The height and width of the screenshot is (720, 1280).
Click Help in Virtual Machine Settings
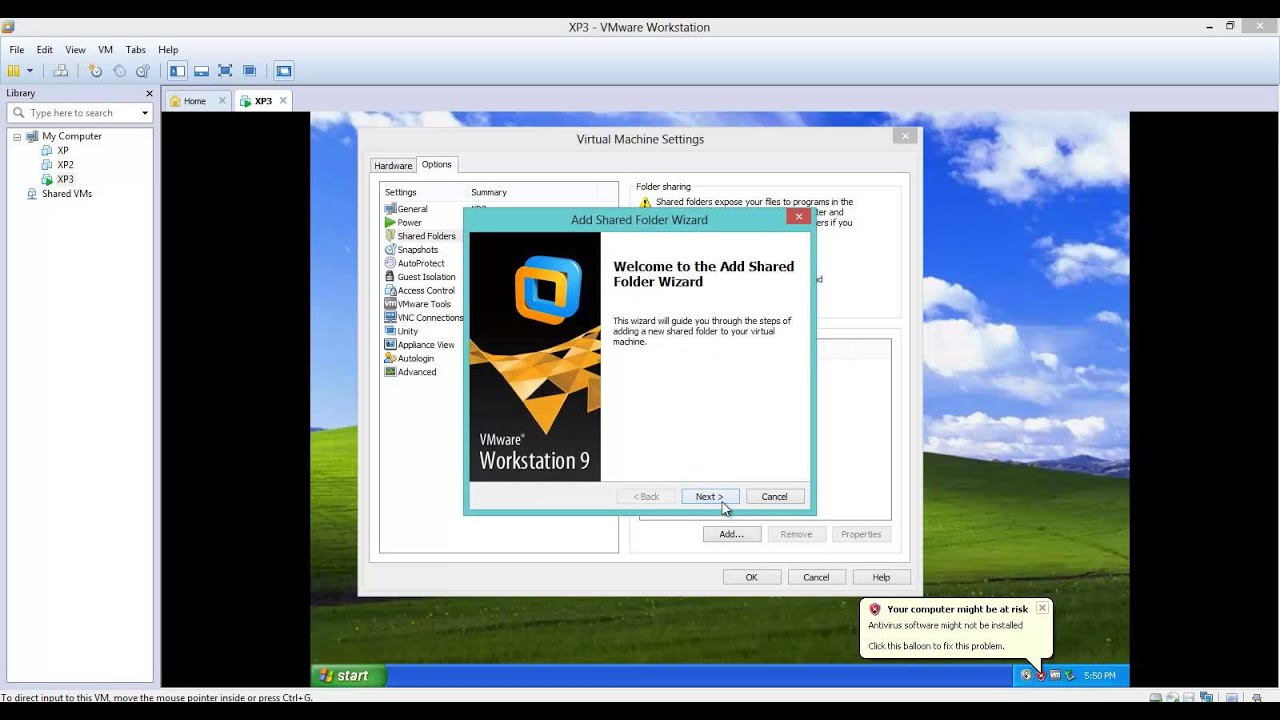coord(881,577)
